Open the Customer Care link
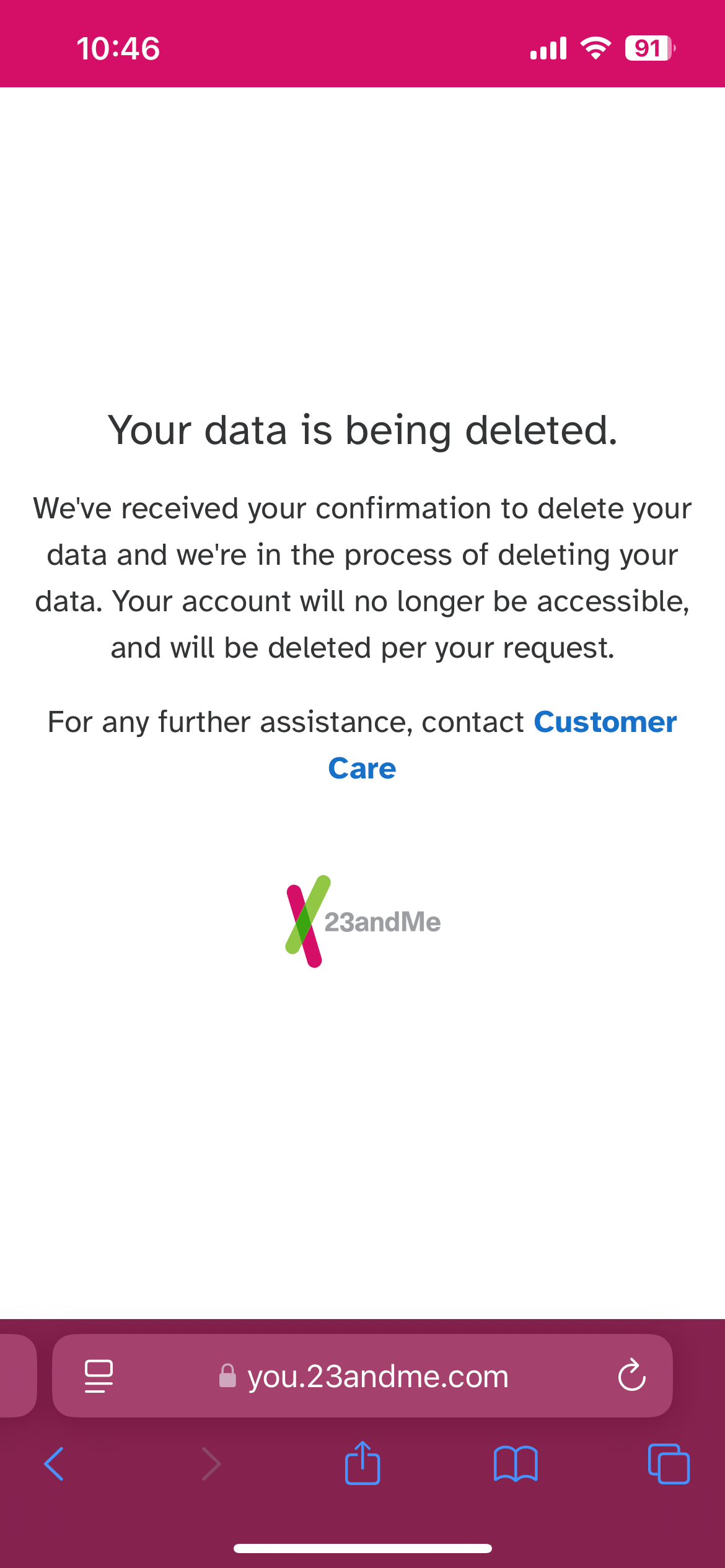This screenshot has height=1568, width=725. coord(604,722)
